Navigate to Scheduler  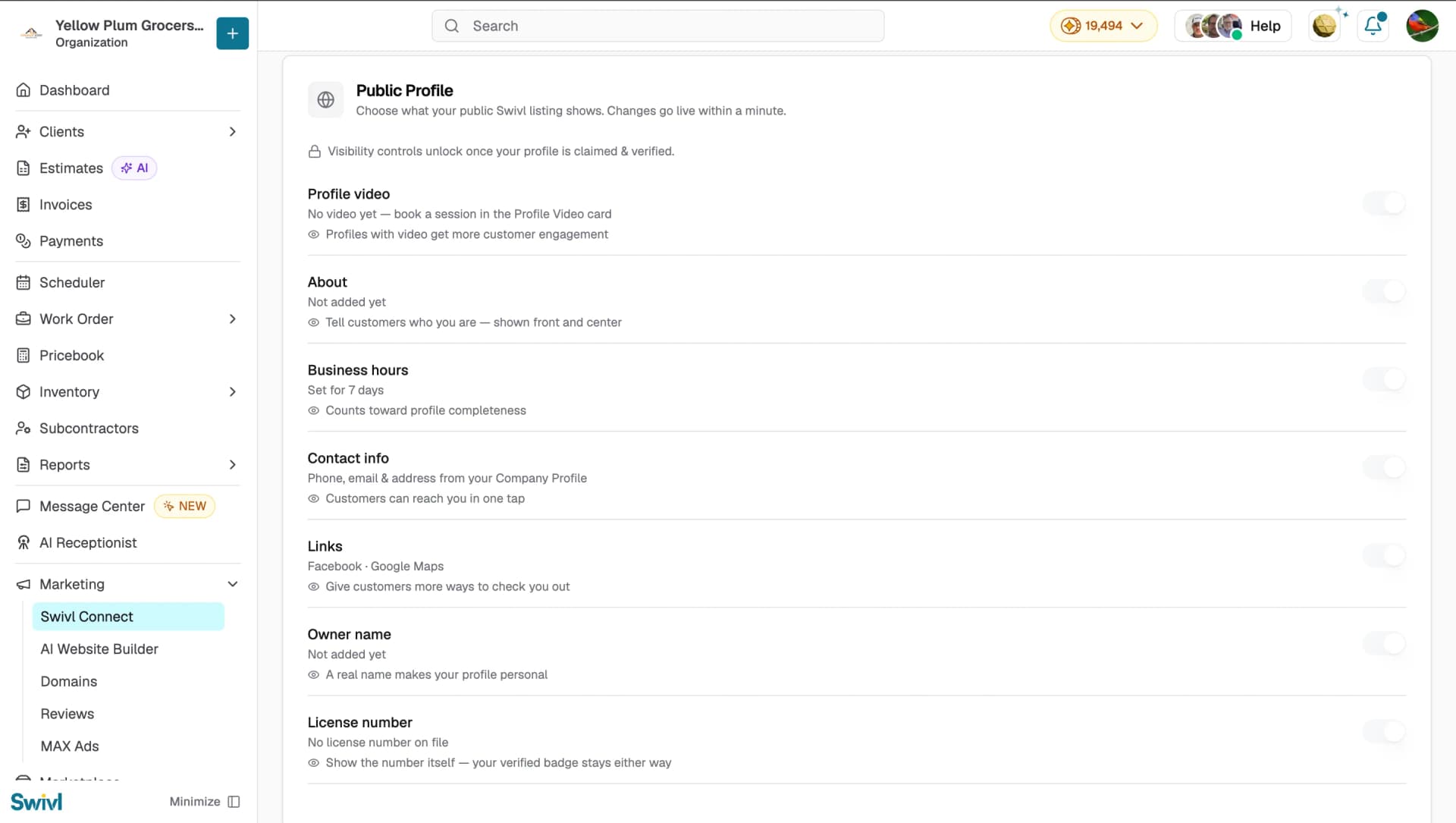(72, 283)
